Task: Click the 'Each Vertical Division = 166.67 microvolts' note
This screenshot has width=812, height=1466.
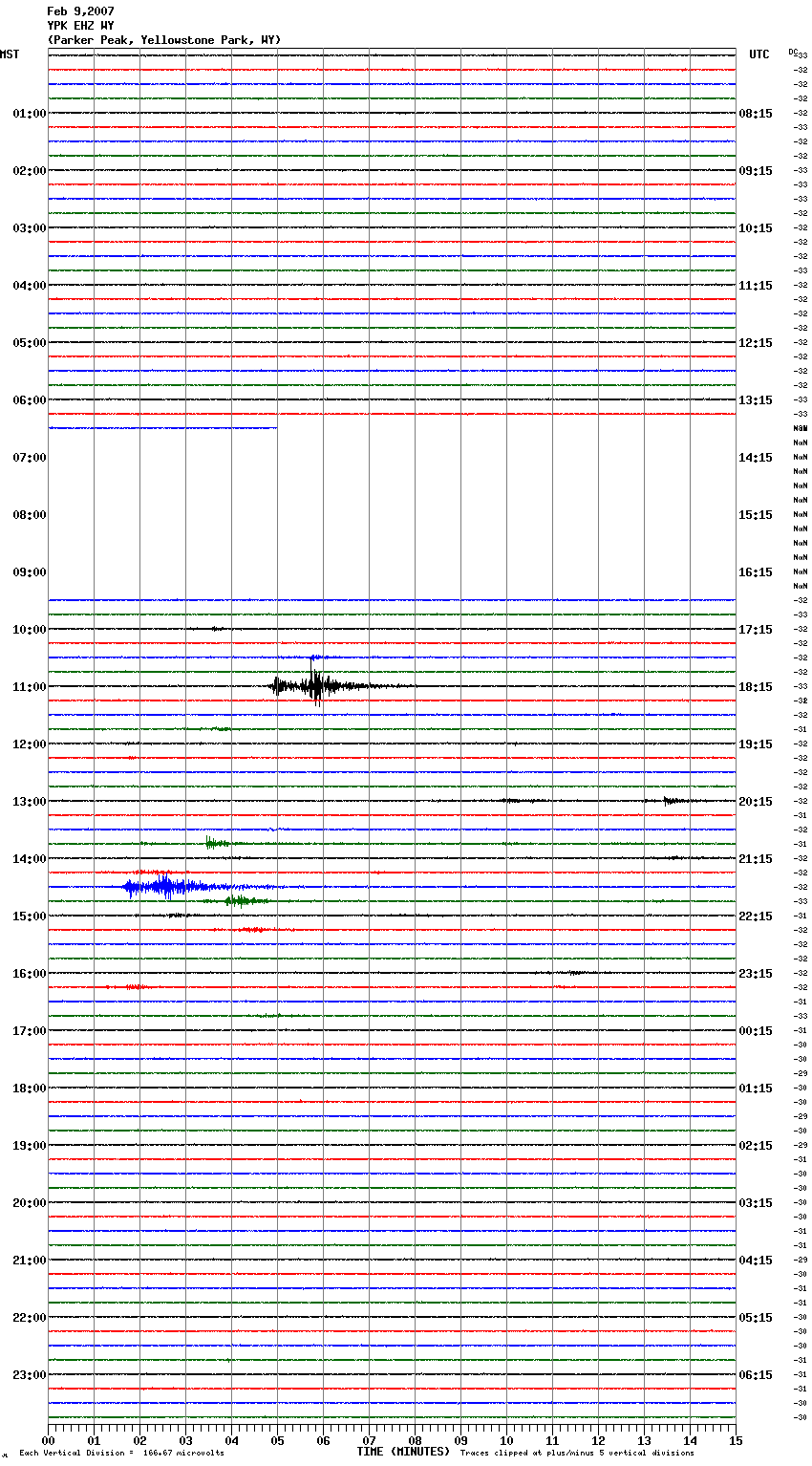Action: 121,1454
